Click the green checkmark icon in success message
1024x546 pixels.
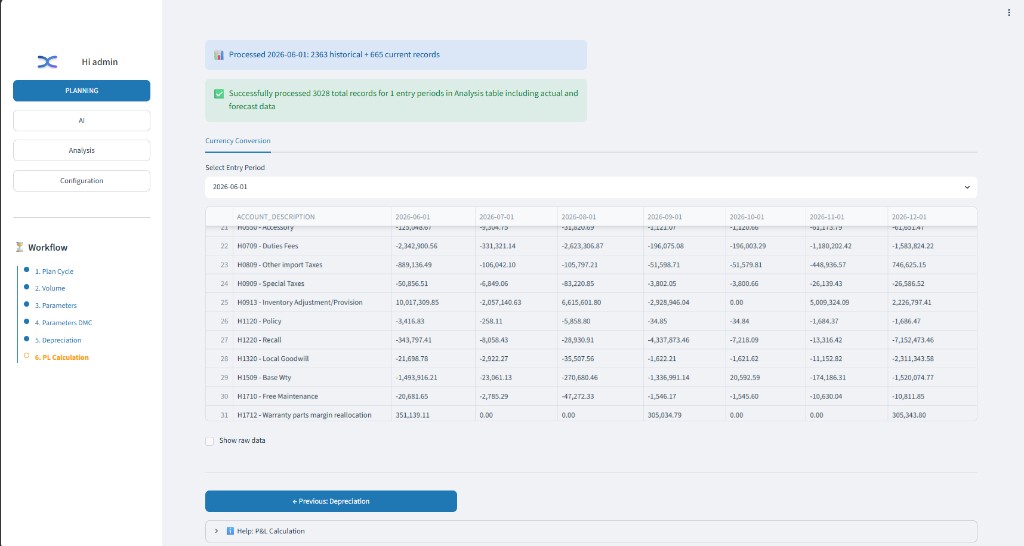tap(219, 93)
